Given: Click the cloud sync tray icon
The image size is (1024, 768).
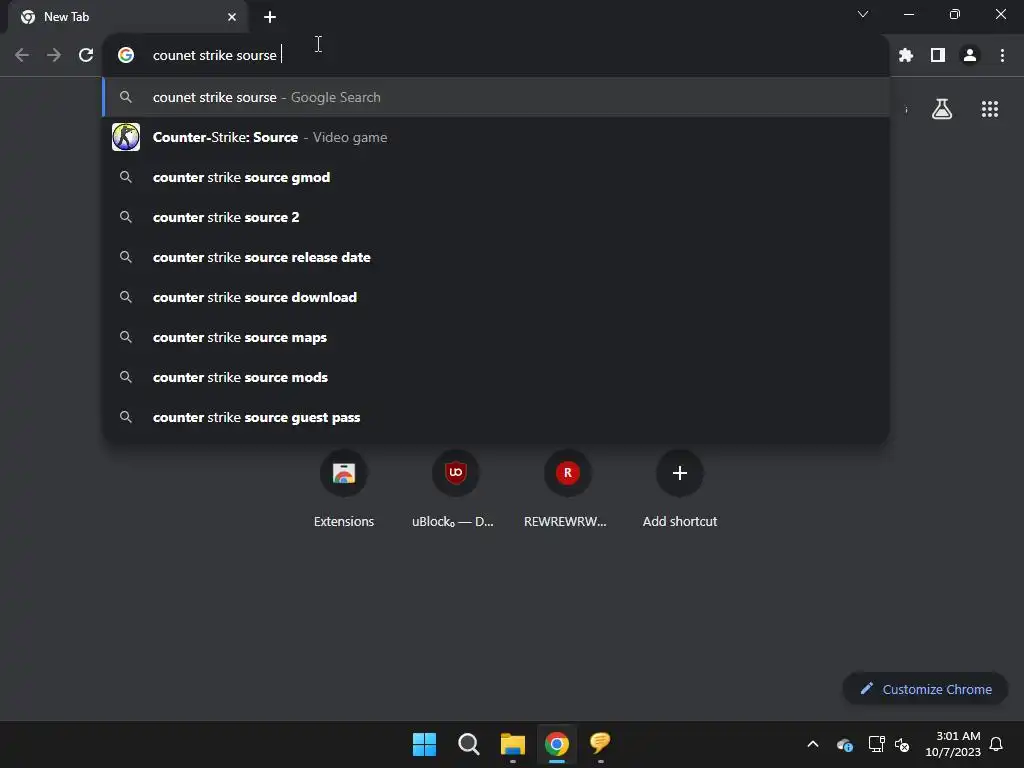Looking at the screenshot, I should pos(844,744).
